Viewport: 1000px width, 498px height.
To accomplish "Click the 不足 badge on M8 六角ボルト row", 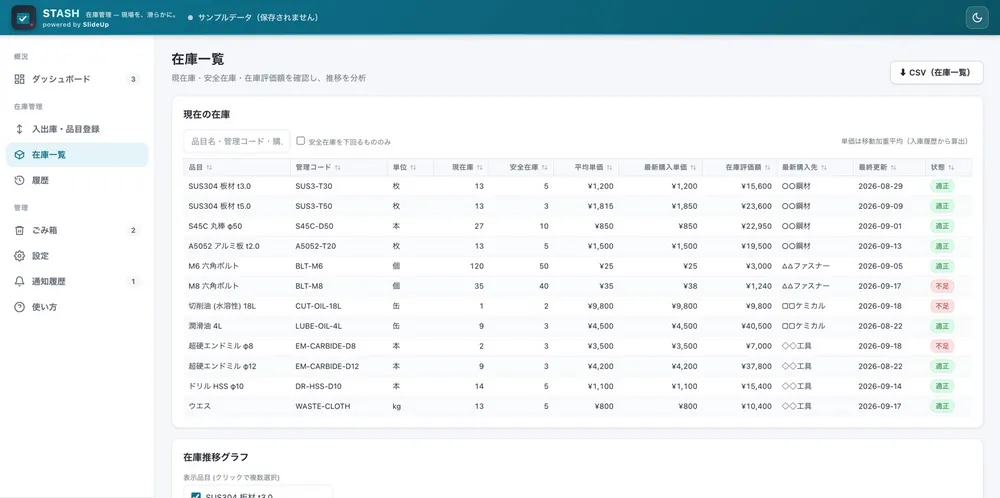I will click(x=941, y=286).
